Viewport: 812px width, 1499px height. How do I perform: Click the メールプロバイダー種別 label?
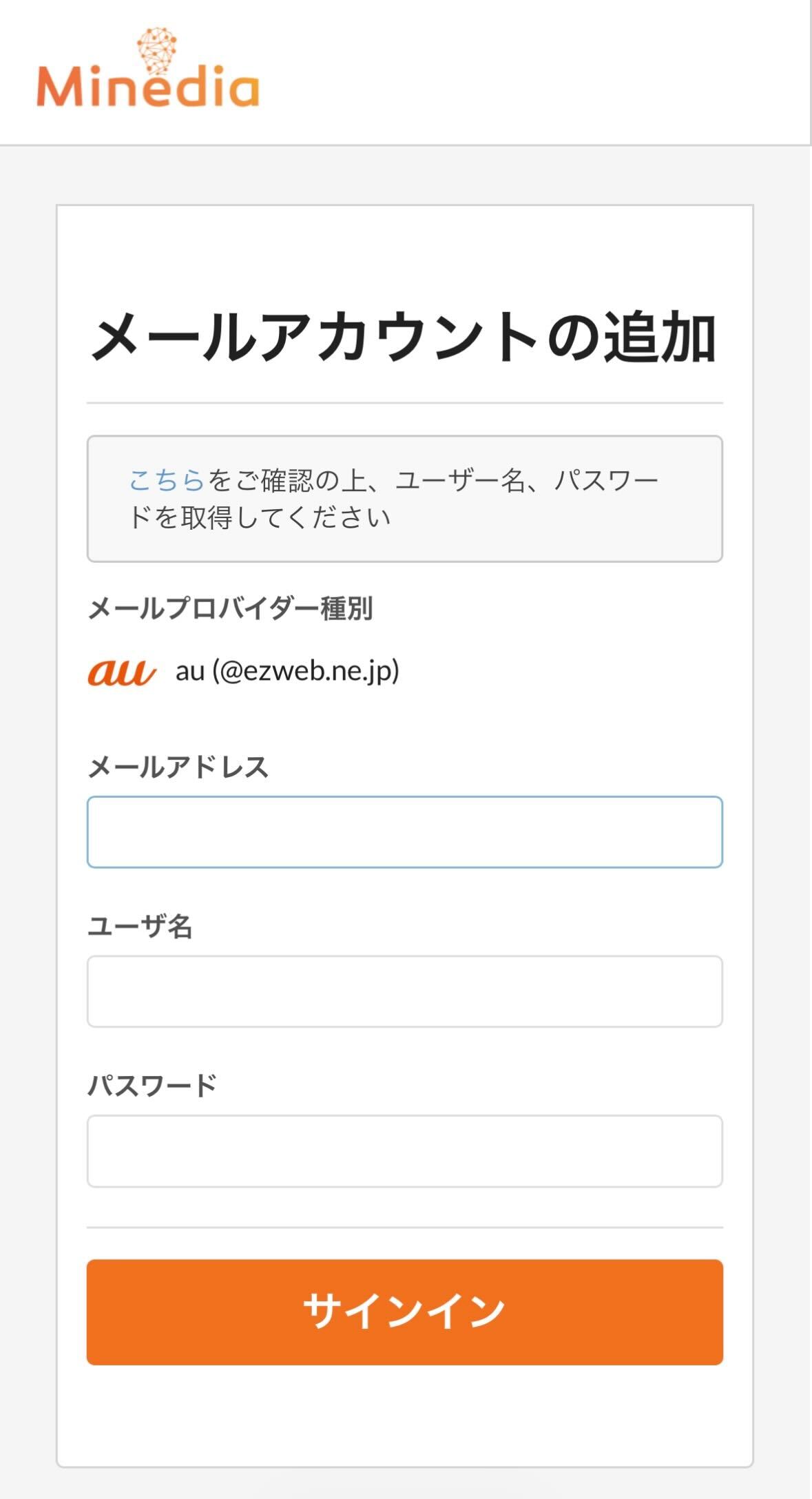(230, 608)
